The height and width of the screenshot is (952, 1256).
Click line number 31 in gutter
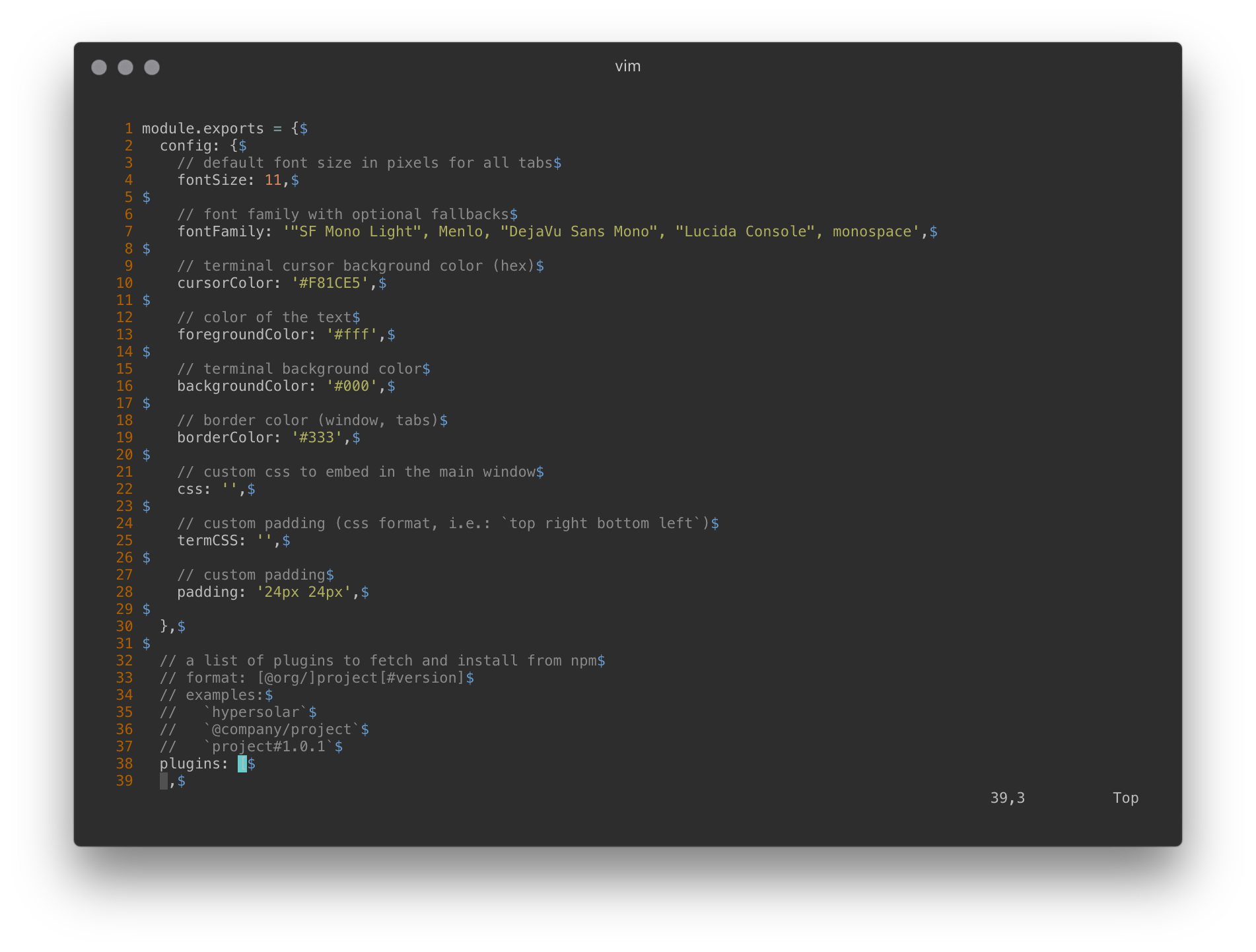coord(125,644)
